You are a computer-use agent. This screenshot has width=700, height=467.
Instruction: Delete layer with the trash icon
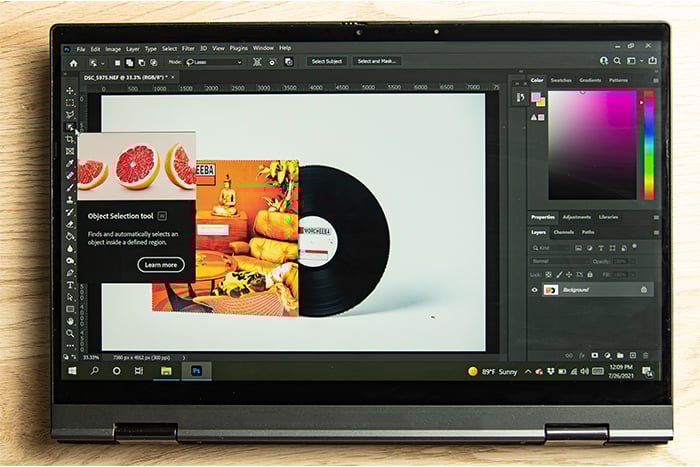point(646,355)
